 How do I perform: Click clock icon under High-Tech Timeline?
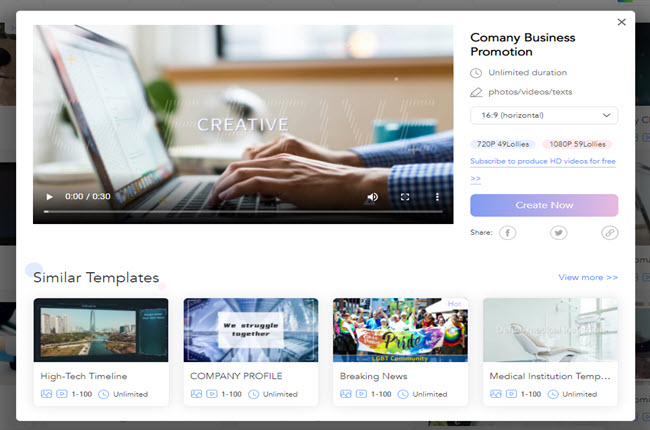tap(104, 394)
